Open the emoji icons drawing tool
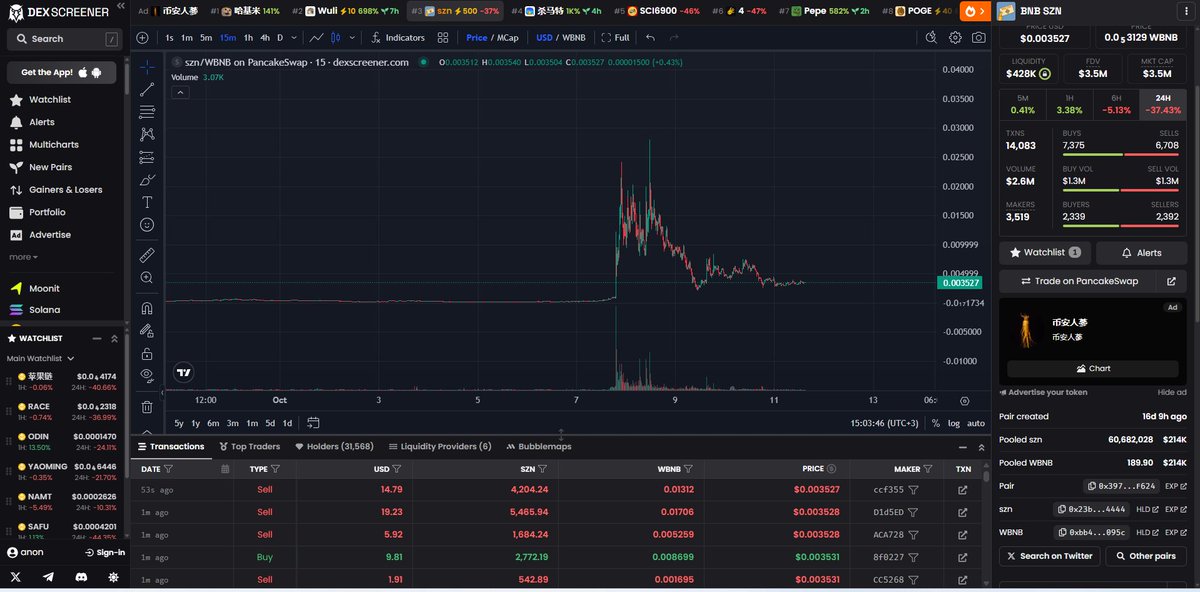This screenshot has width=1200, height=592. click(x=147, y=225)
